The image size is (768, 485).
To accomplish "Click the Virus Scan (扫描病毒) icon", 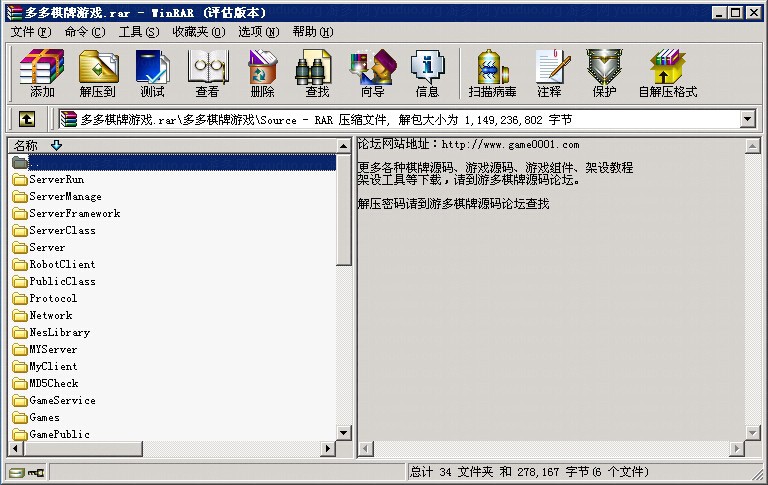I will pyautogui.click(x=492, y=73).
